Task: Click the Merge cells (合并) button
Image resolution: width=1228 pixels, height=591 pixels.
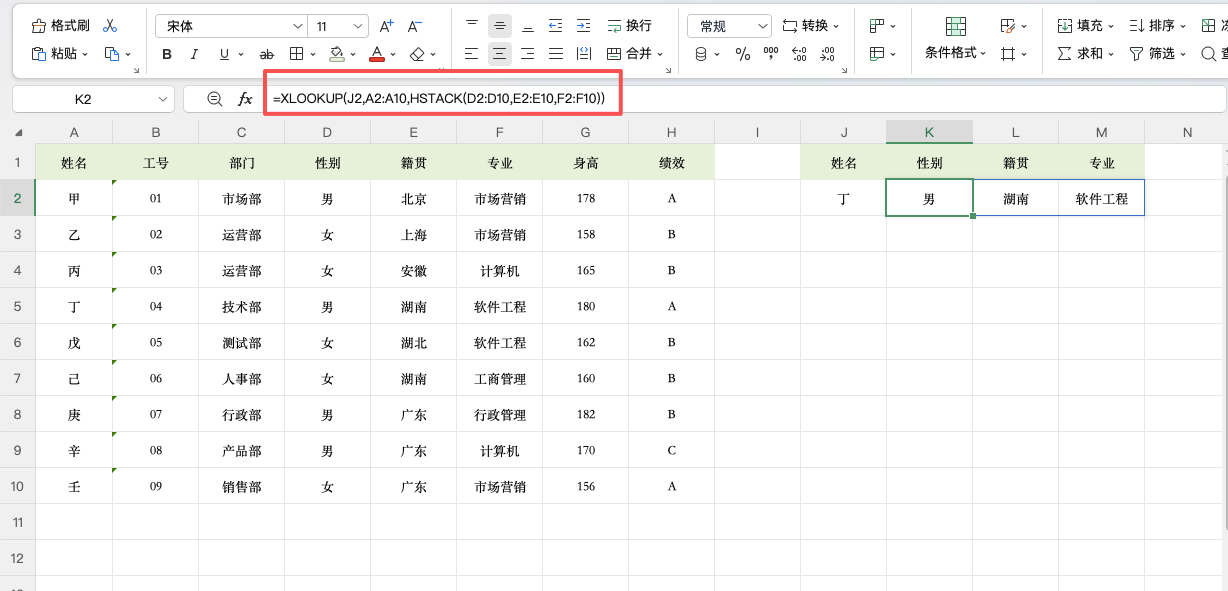Action: click(634, 54)
